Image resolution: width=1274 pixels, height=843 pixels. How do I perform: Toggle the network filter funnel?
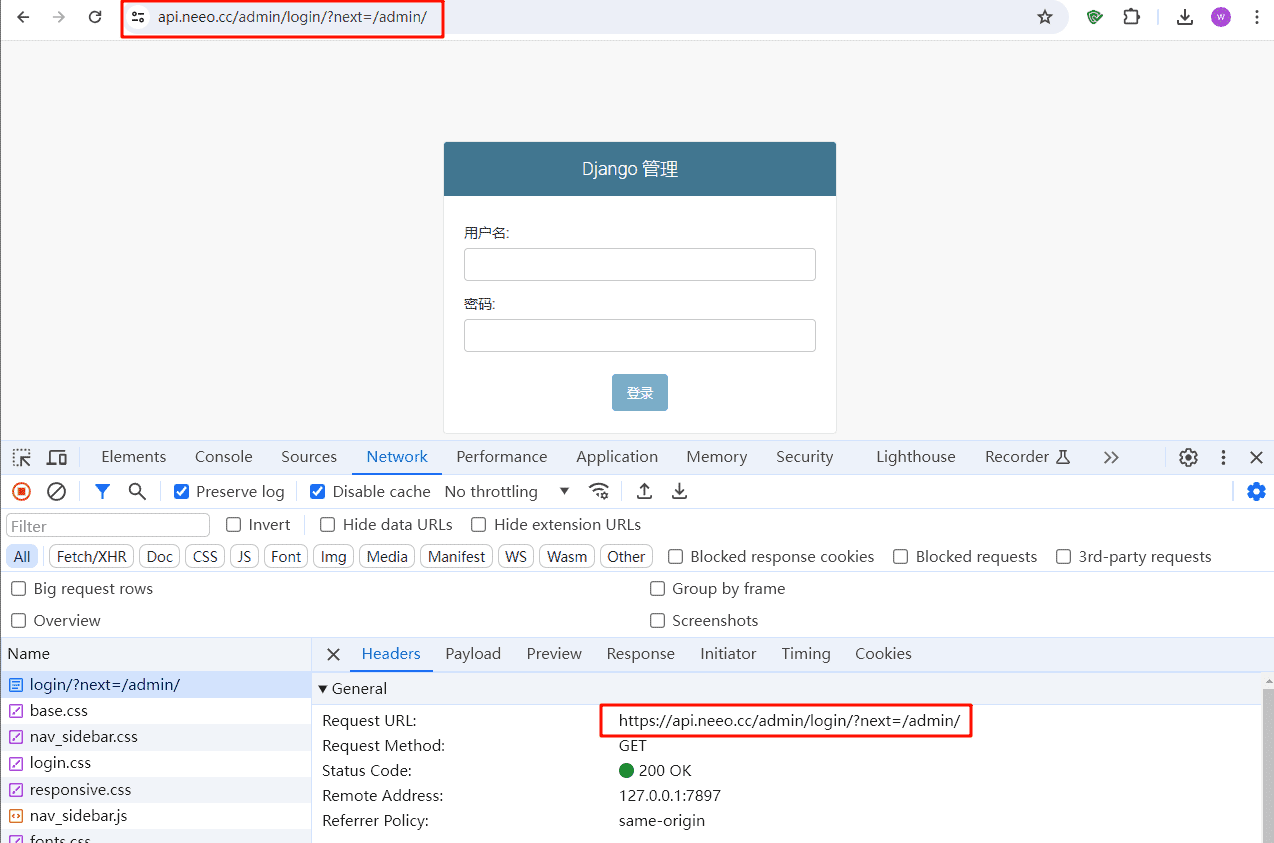pyautogui.click(x=102, y=491)
